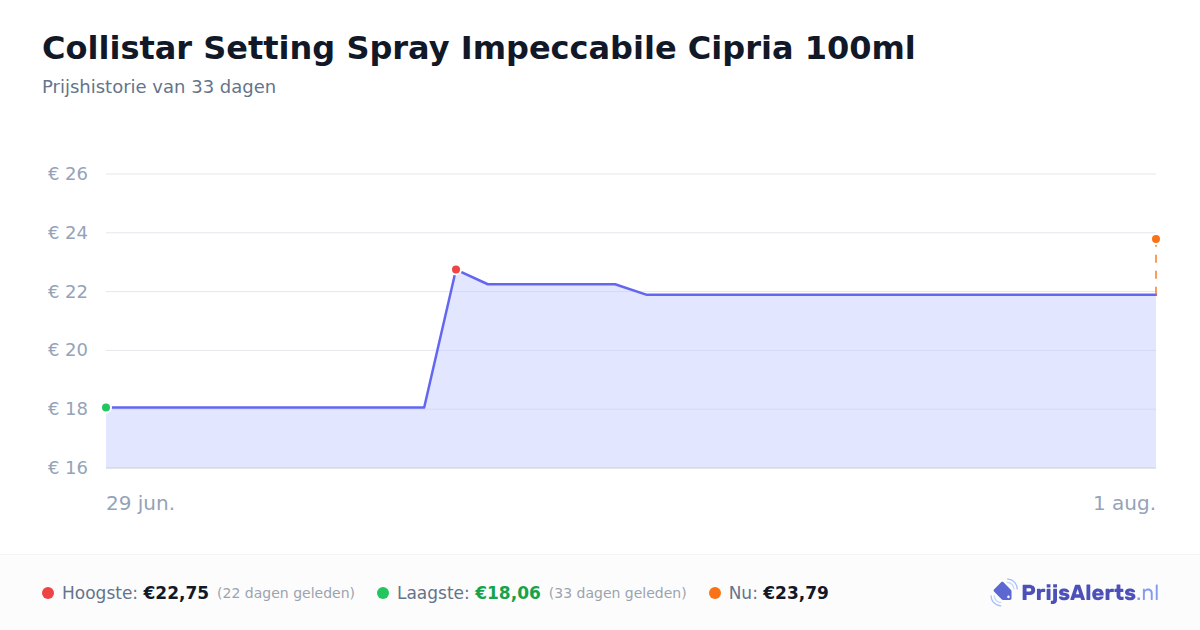1200x630 pixels.
Task: Click the product title Collistar Setting Spray
Action: [x=478, y=48]
